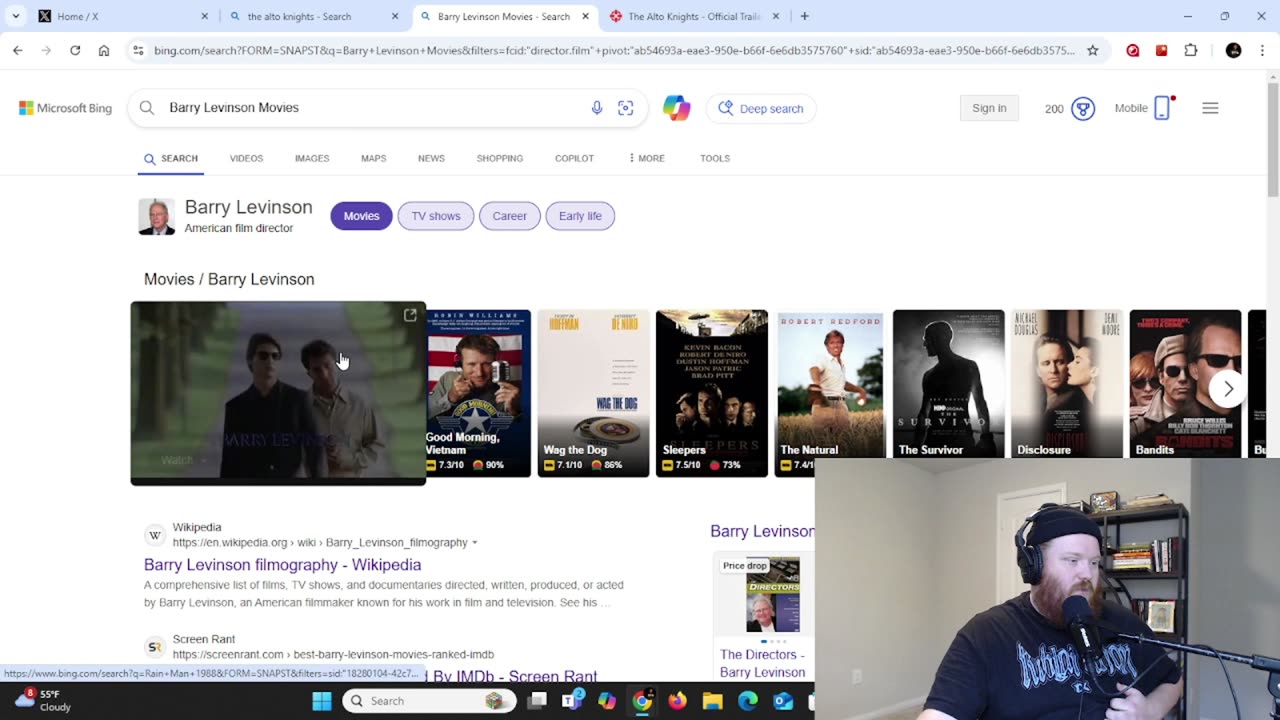Click the browser back arrow
This screenshot has height=720, width=1280.
(18, 50)
